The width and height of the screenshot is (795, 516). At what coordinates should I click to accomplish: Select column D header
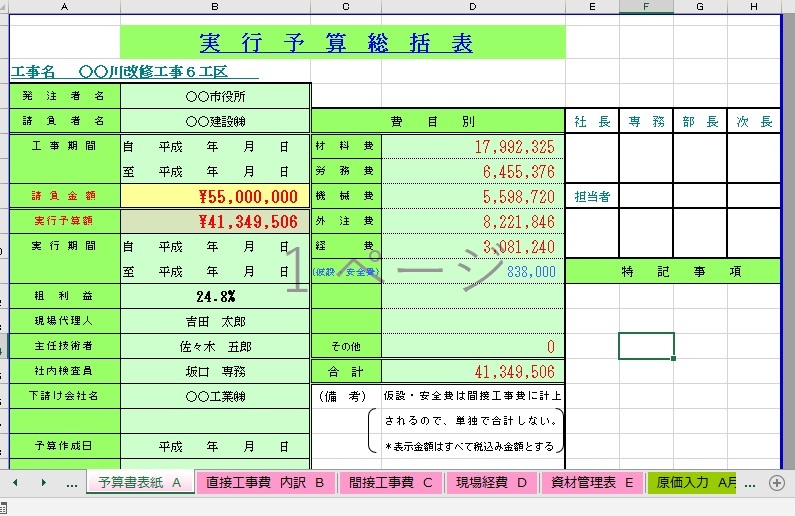coord(473,7)
